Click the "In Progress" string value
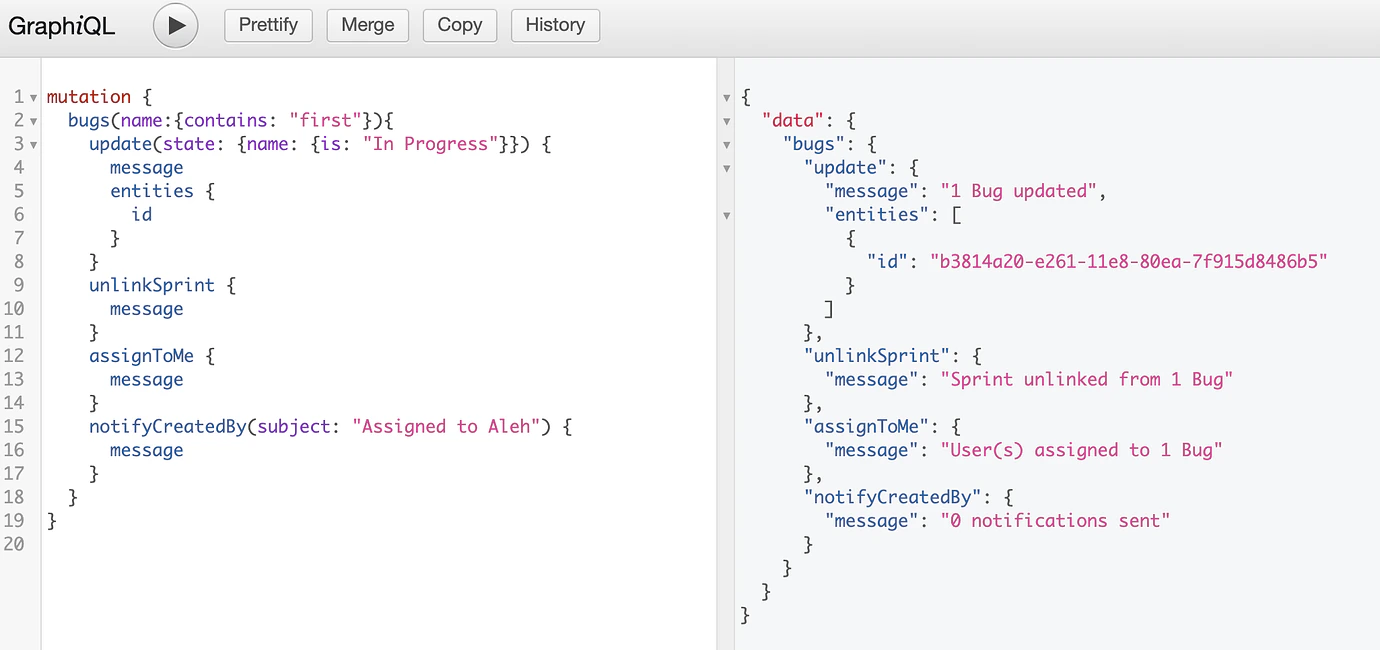The width and height of the screenshot is (1380, 650). click(x=432, y=144)
